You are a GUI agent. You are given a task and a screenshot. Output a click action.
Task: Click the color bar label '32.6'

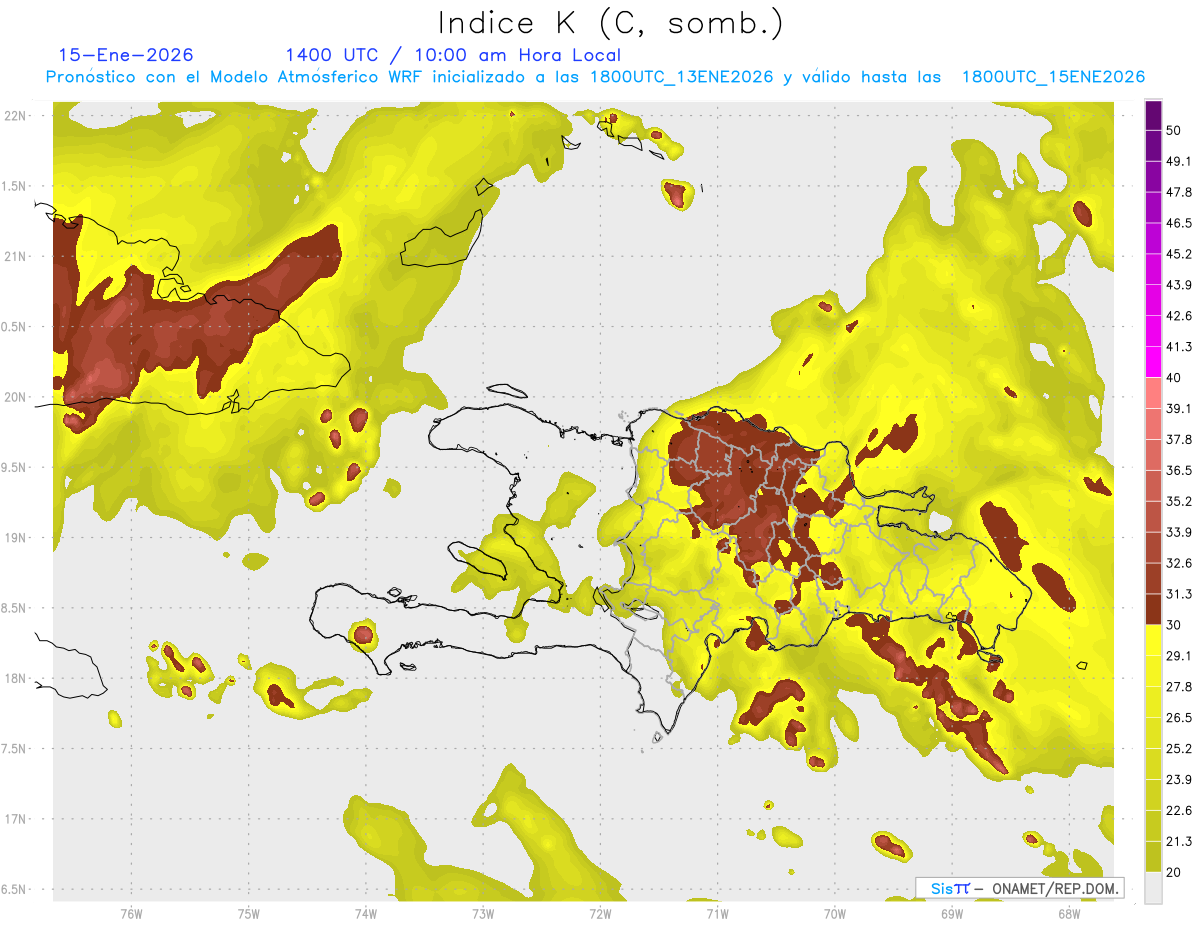click(x=1179, y=563)
